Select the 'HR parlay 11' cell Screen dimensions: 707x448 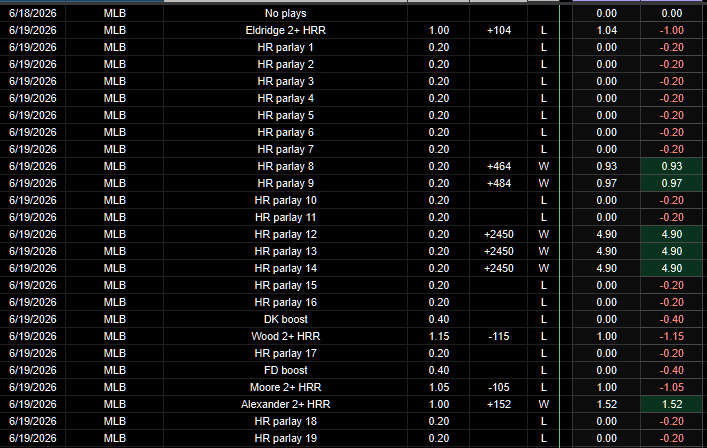pos(285,217)
